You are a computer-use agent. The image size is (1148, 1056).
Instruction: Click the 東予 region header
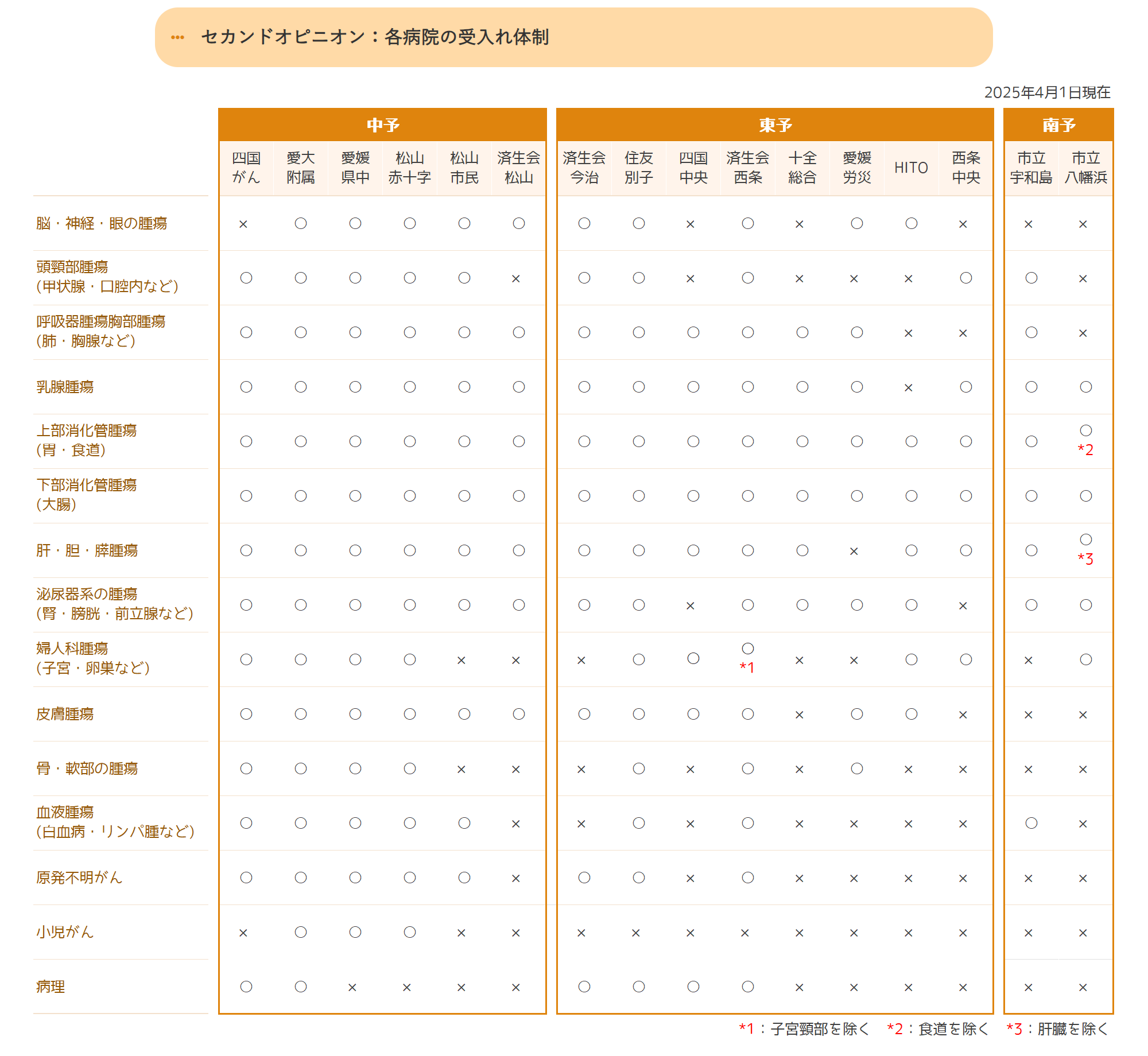pyautogui.click(x=775, y=125)
